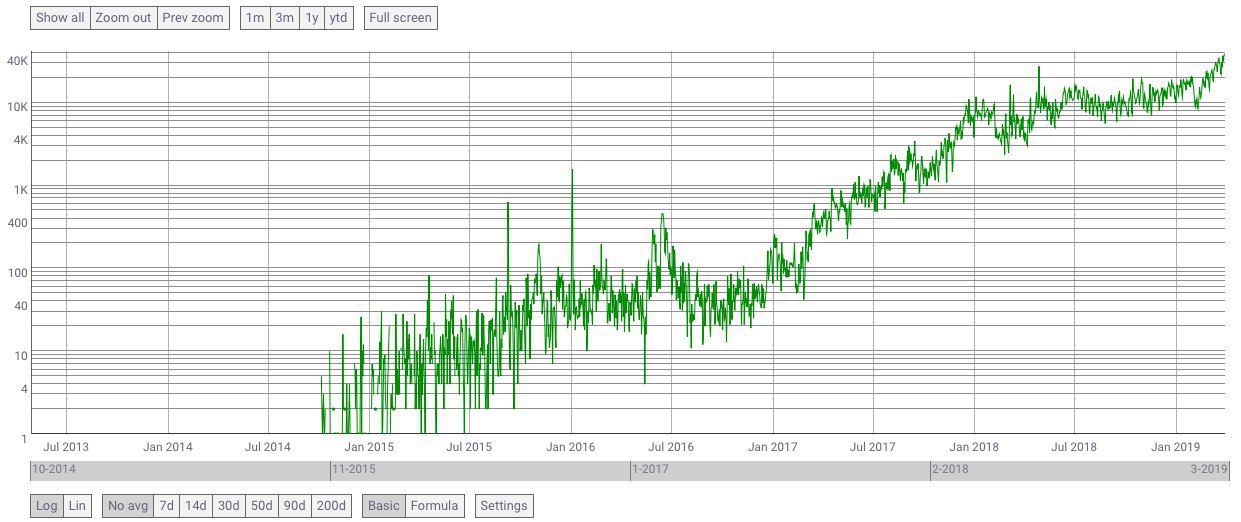Click the 40 y-axis label
Image resolution: width=1241 pixels, height=522 pixels.
coord(22,306)
